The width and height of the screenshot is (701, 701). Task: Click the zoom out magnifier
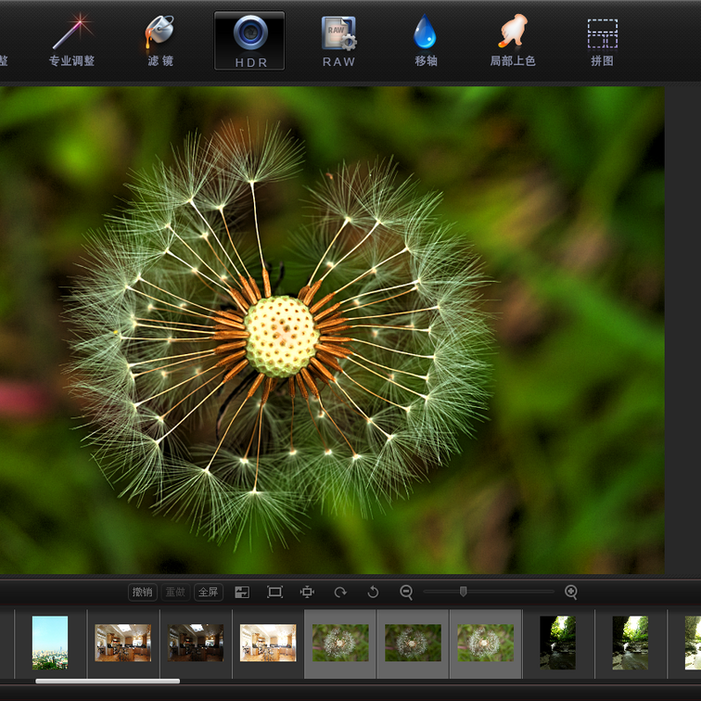click(406, 592)
